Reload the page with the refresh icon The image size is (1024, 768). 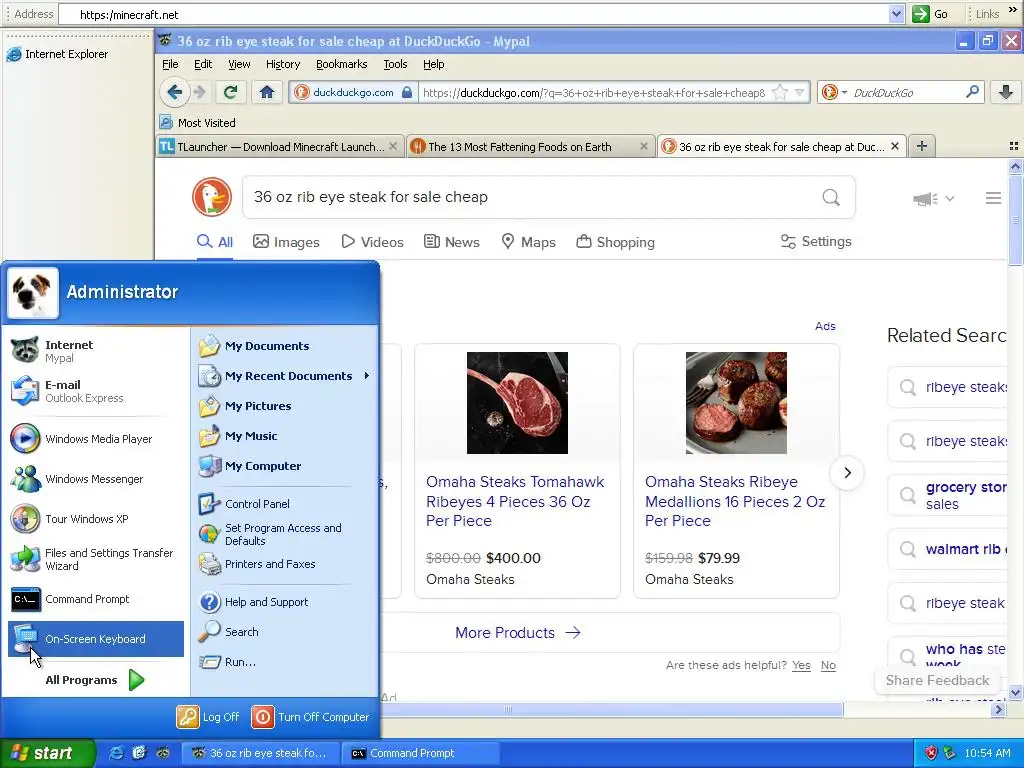pos(231,92)
